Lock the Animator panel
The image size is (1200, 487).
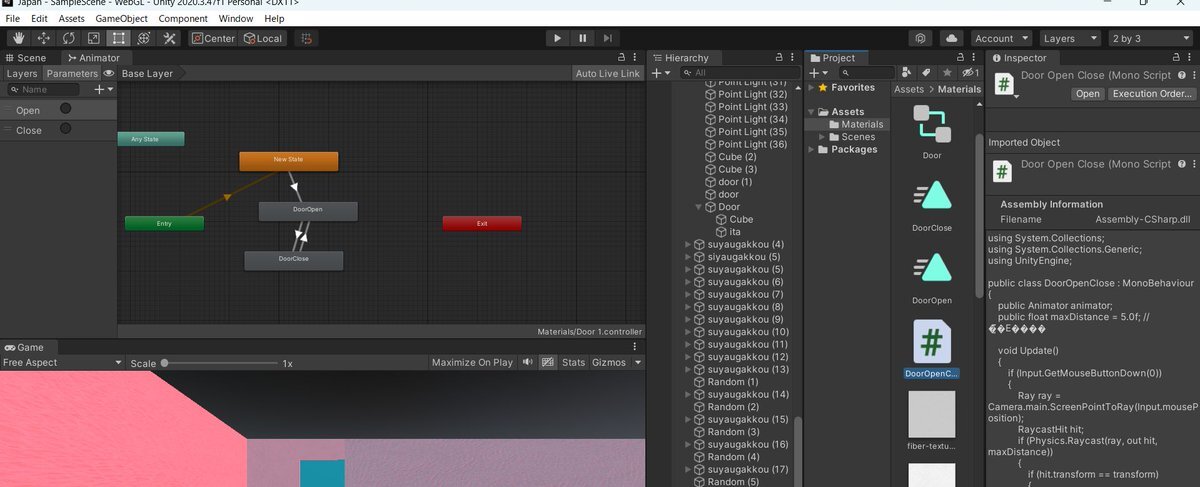point(621,58)
